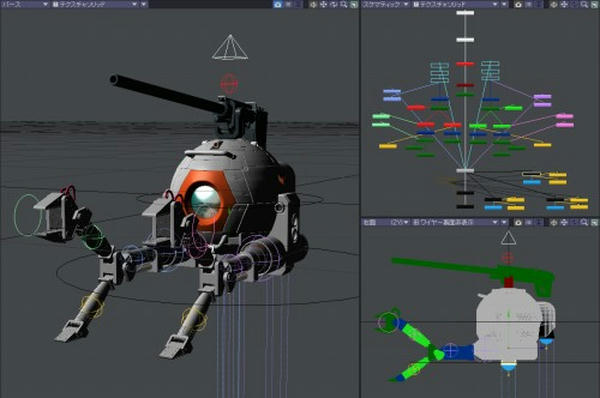Toggle the eye icon in the schematic viewport header

pyautogui.click(x=518, y=4)
